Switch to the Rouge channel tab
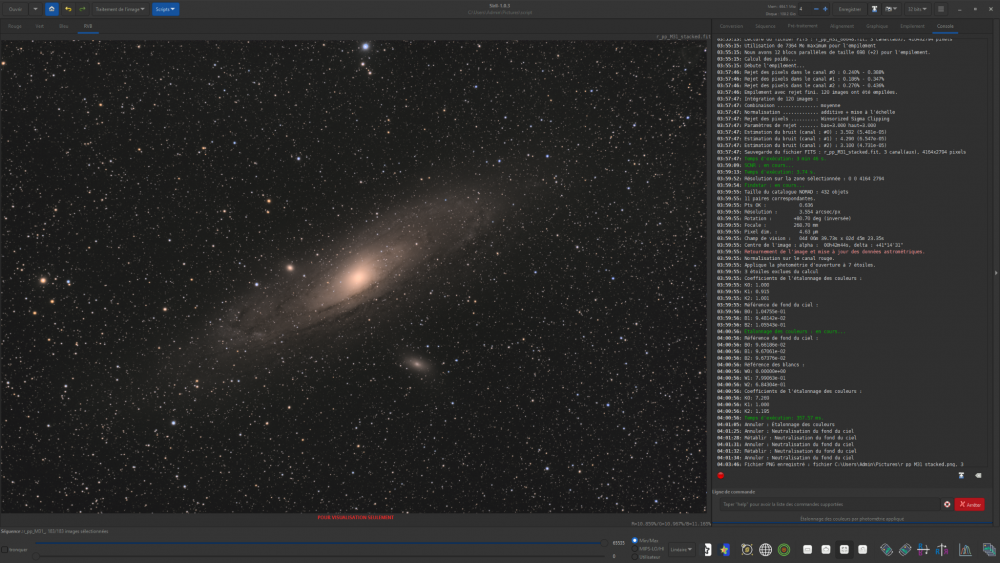1000x563 pixels. 15,26
